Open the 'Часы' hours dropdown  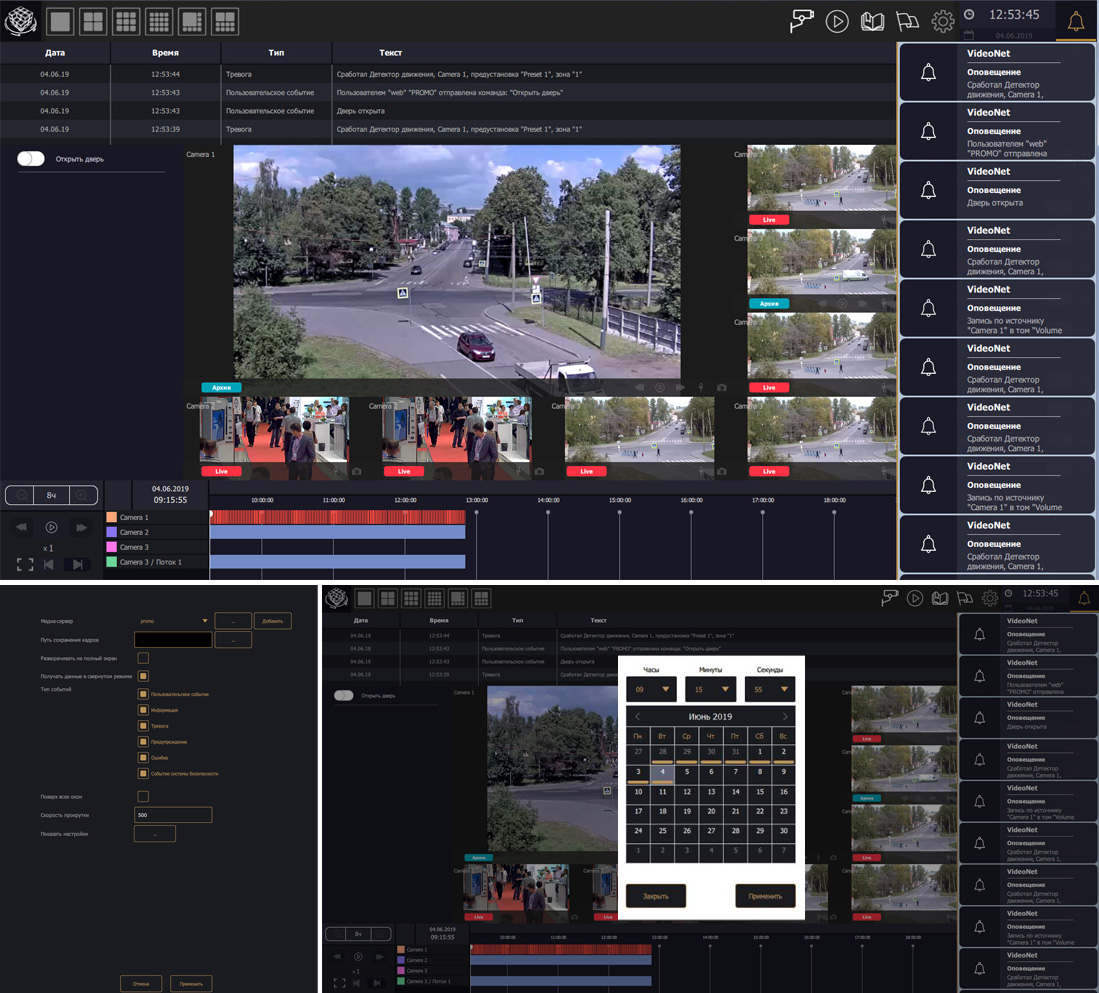(x=651, y=690)
